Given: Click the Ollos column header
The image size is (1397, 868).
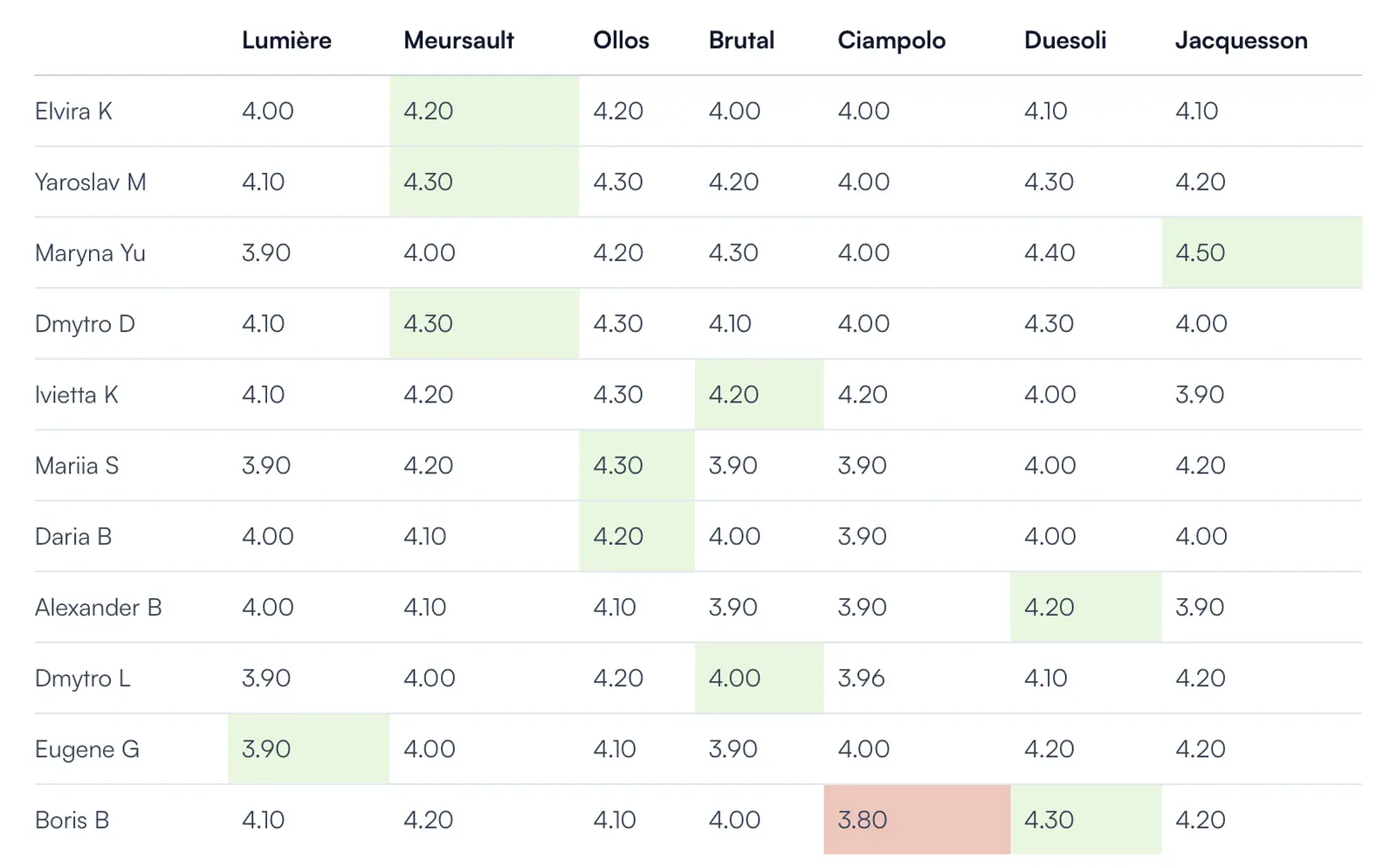Looking at the screenshot, I should pyautogui.click(x=621, y=40).
